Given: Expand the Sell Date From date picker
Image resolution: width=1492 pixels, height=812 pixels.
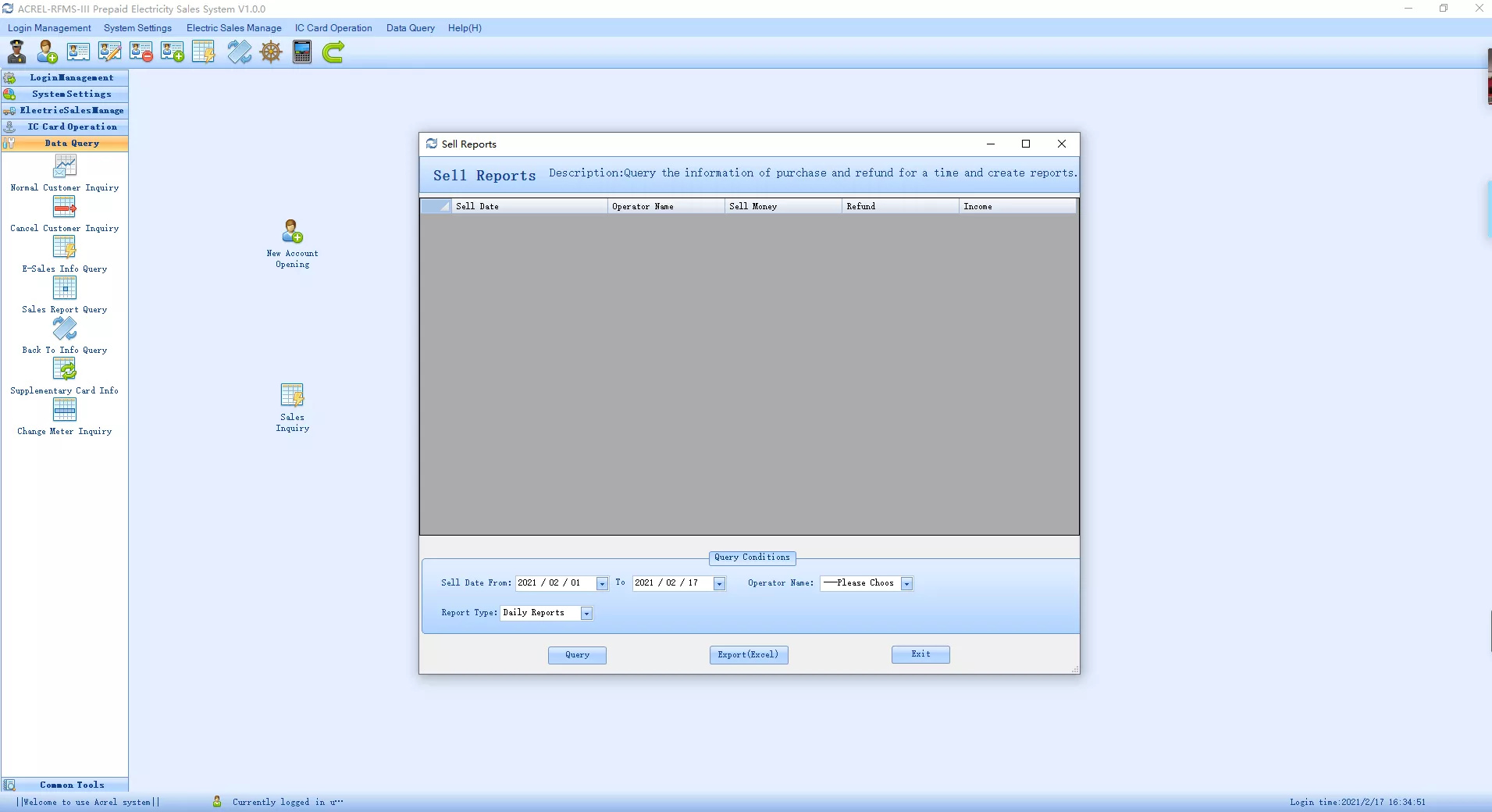Looking at the screenshot, I should tap(602, 584).
